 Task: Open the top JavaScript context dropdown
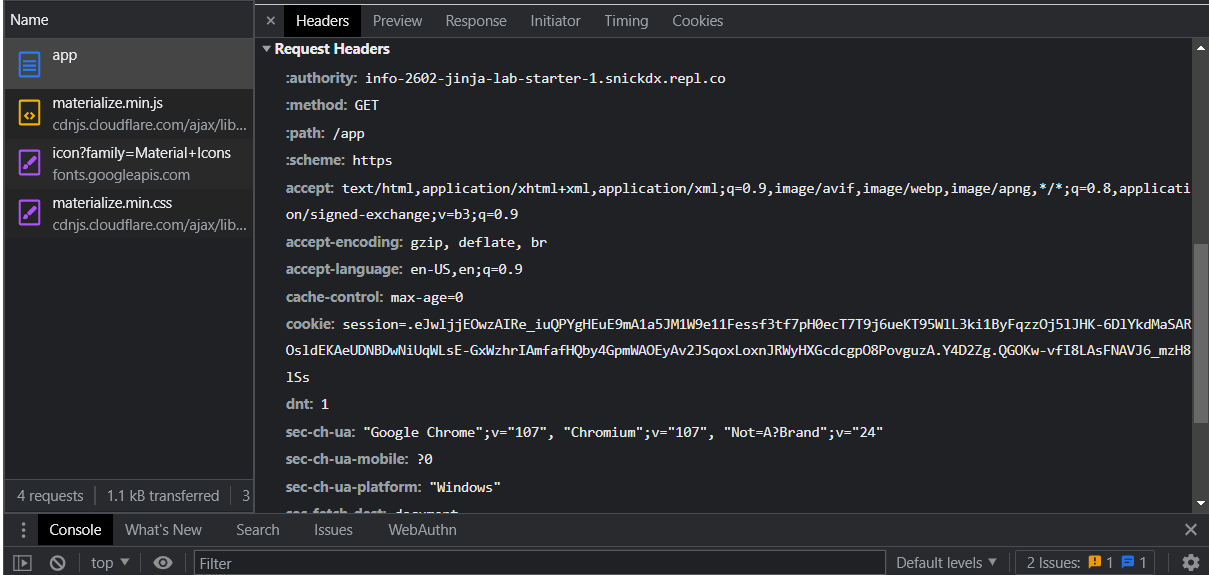coord(110,563)
